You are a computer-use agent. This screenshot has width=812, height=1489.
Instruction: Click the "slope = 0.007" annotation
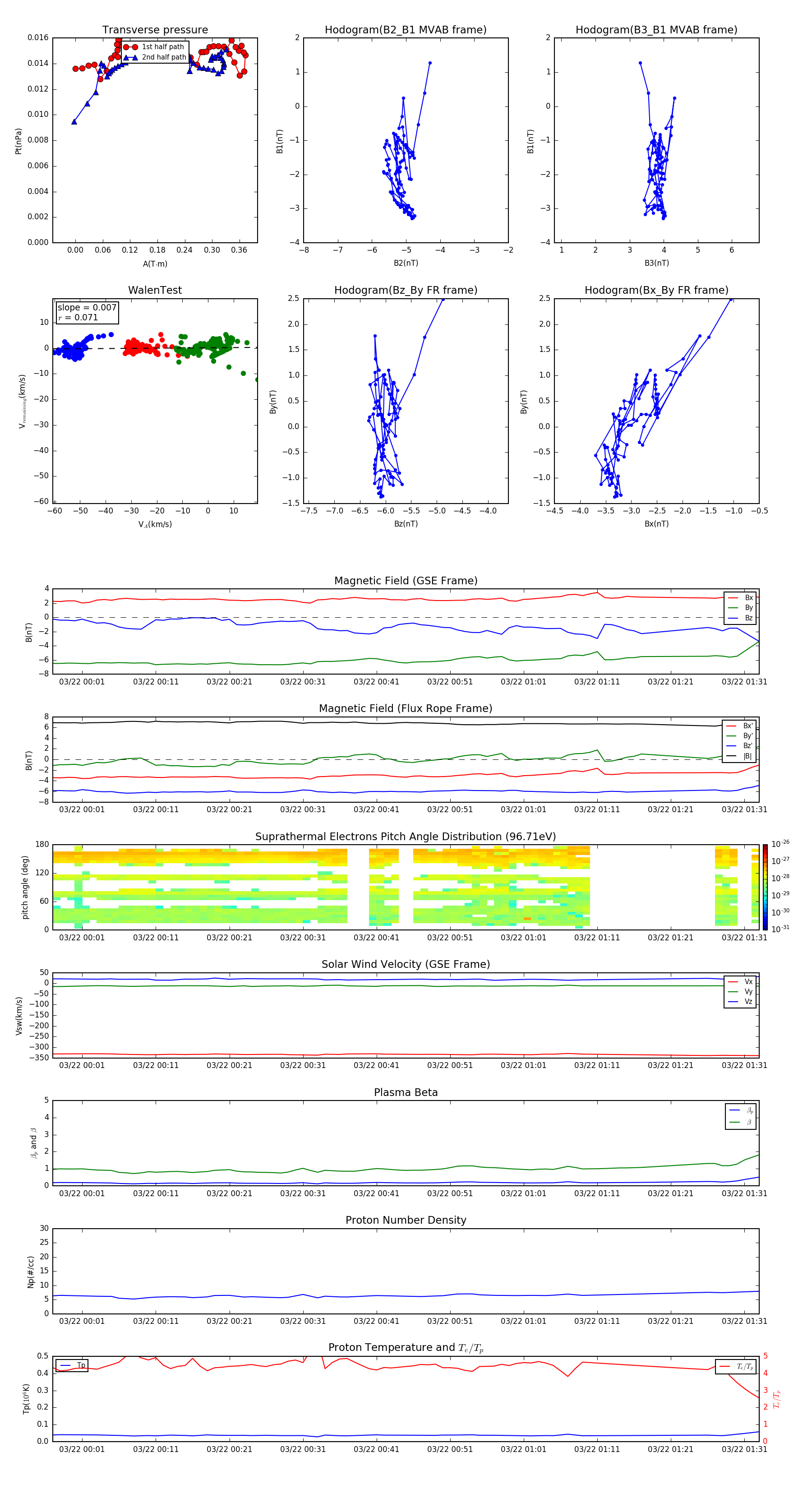[x=87, y=308]
